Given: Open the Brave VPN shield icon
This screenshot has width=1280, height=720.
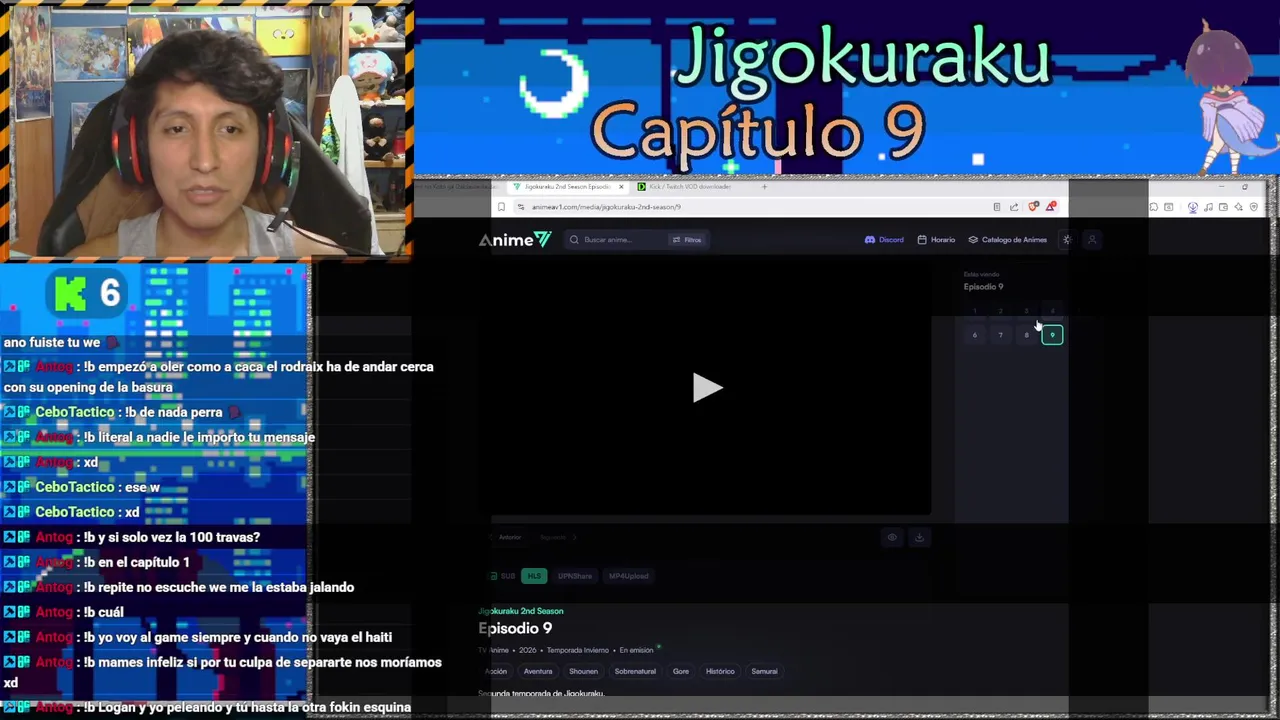Looking at the screenshot, I should [1254, 207].
